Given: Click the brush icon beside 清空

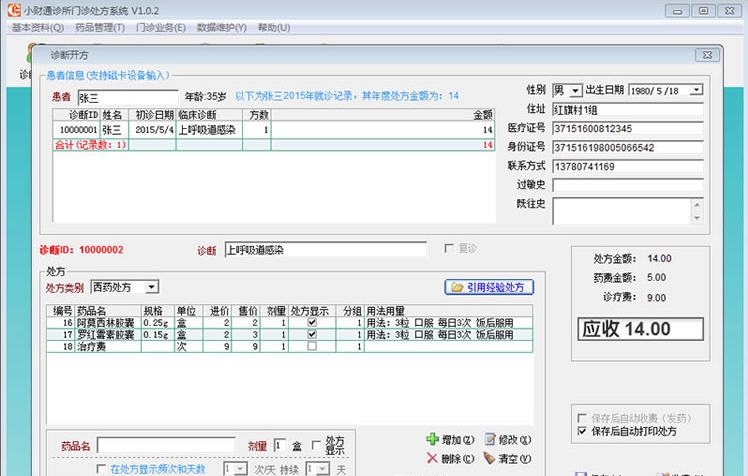Looking at the screenshot, I should point(489,458).
